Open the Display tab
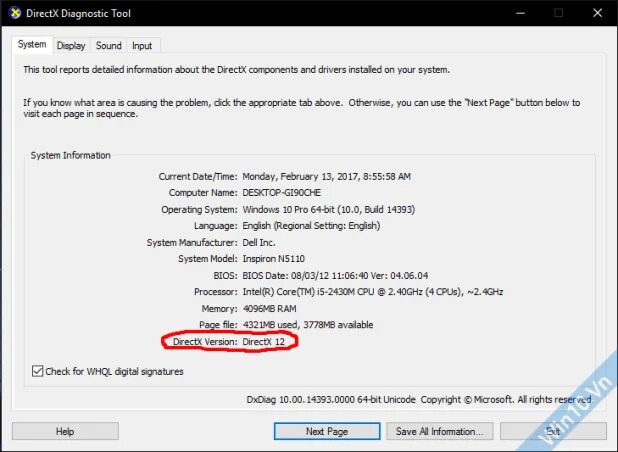Image resolution: width=618 pixels, height=452 pixels. pos(71,46)
